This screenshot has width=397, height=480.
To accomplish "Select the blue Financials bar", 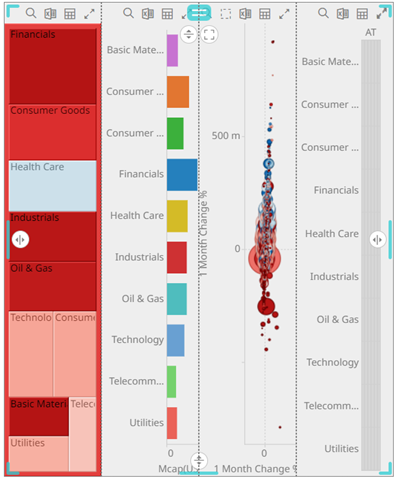I will tap(182, 175).
